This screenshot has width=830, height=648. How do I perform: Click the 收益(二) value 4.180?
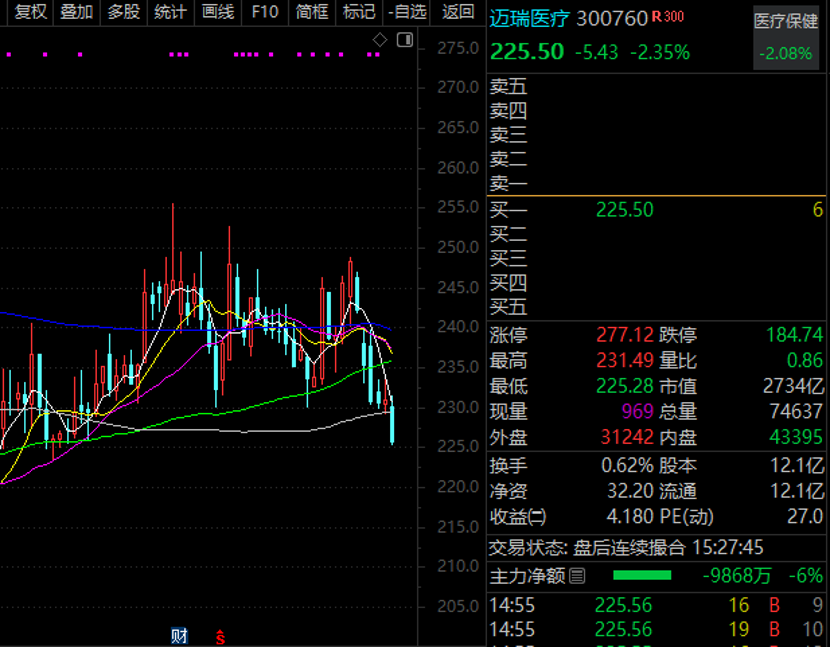coord(630,517)
